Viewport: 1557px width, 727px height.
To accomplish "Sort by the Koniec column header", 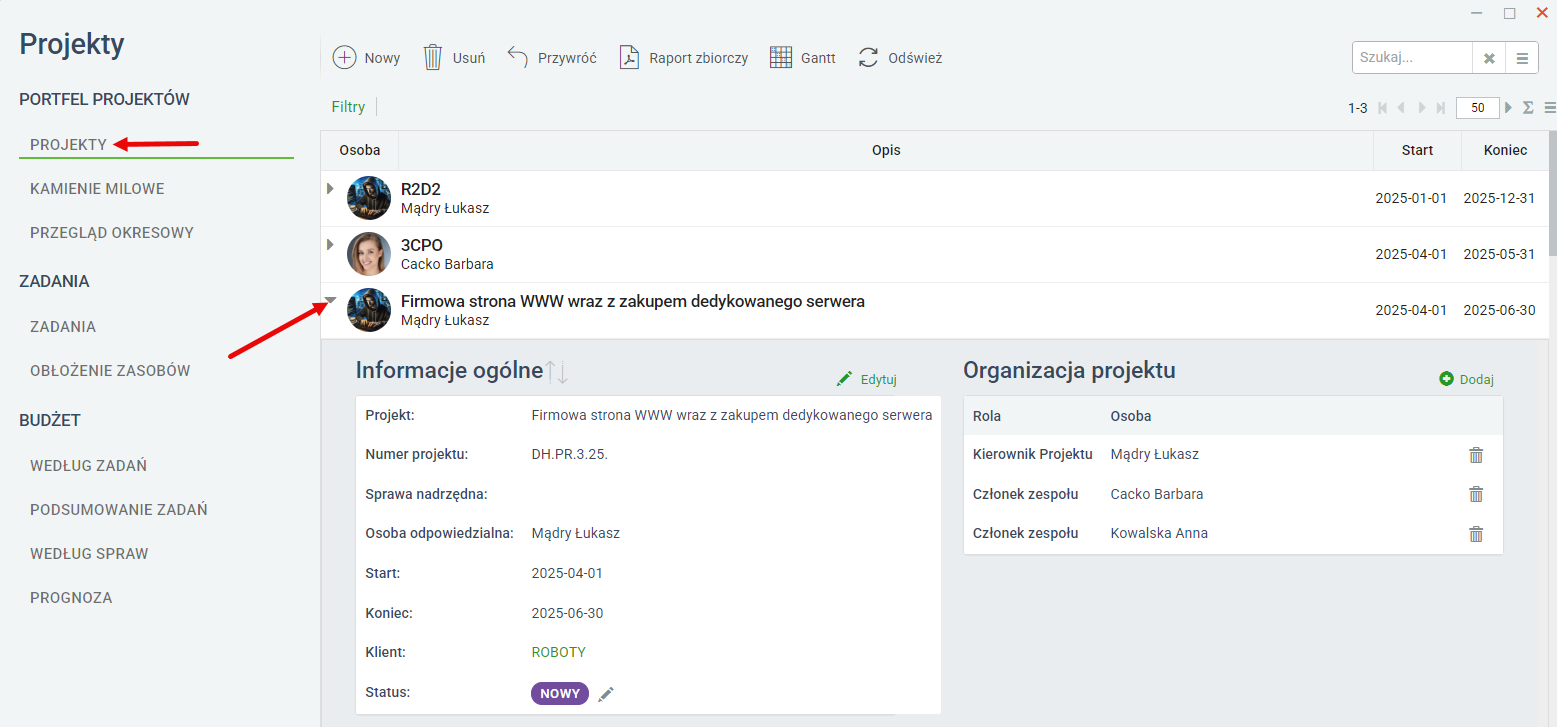I will pos(1505,150).
